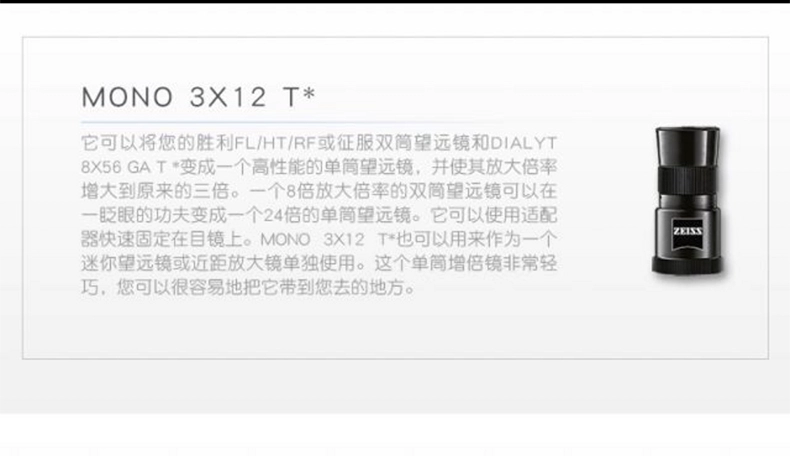Click the last line ending 您去的地方

tap(249, 287)
